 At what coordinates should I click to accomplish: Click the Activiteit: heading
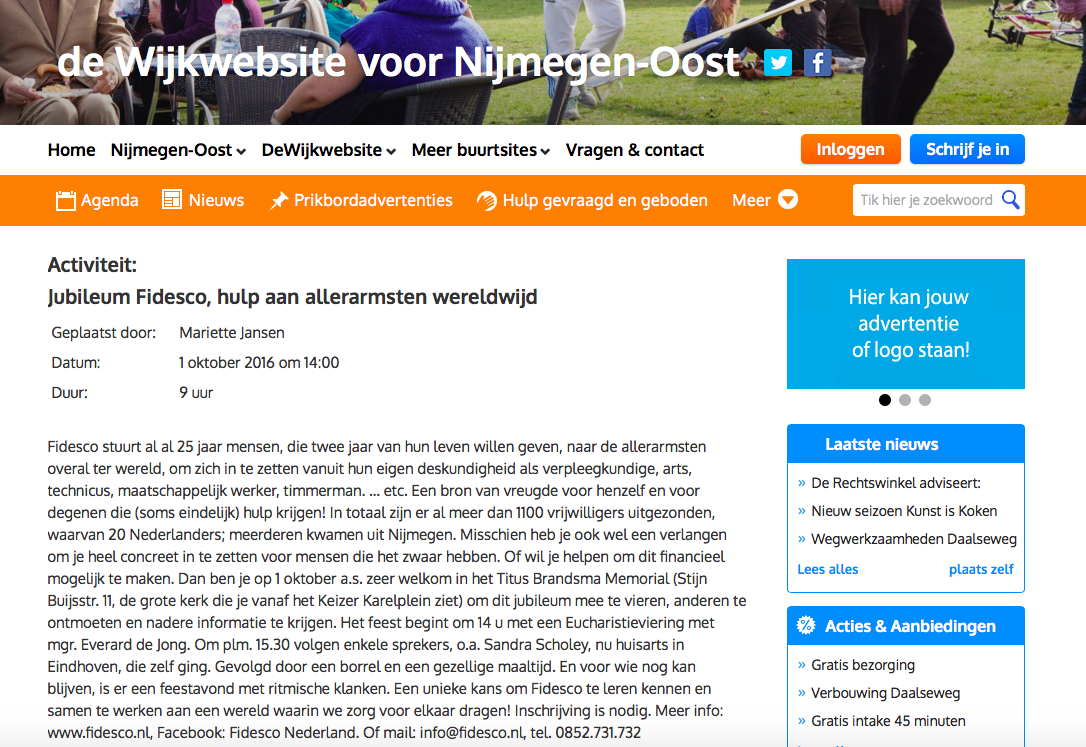[x=92, y=264]
